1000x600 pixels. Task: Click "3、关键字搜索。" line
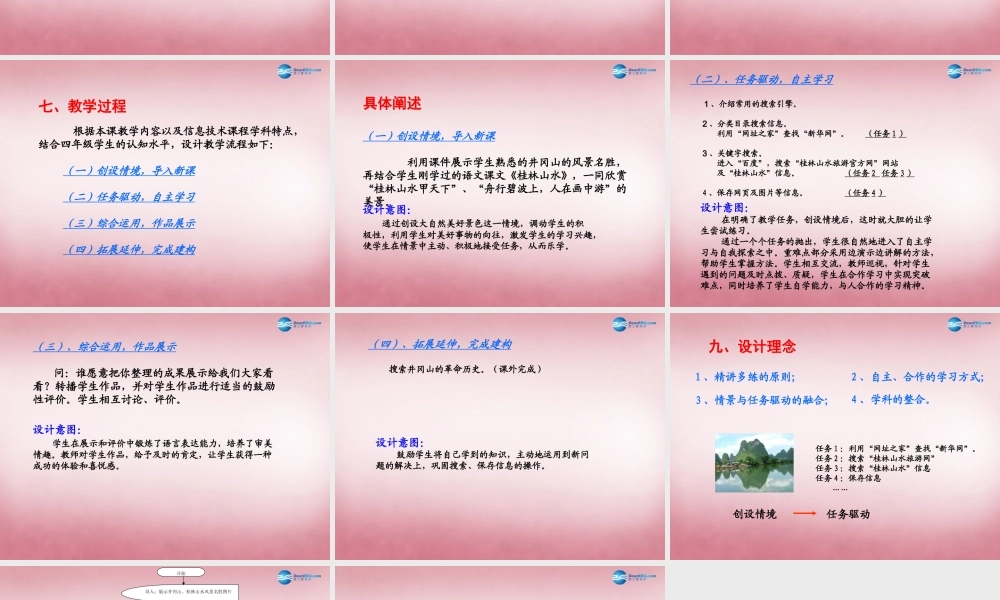pos(732,153)
